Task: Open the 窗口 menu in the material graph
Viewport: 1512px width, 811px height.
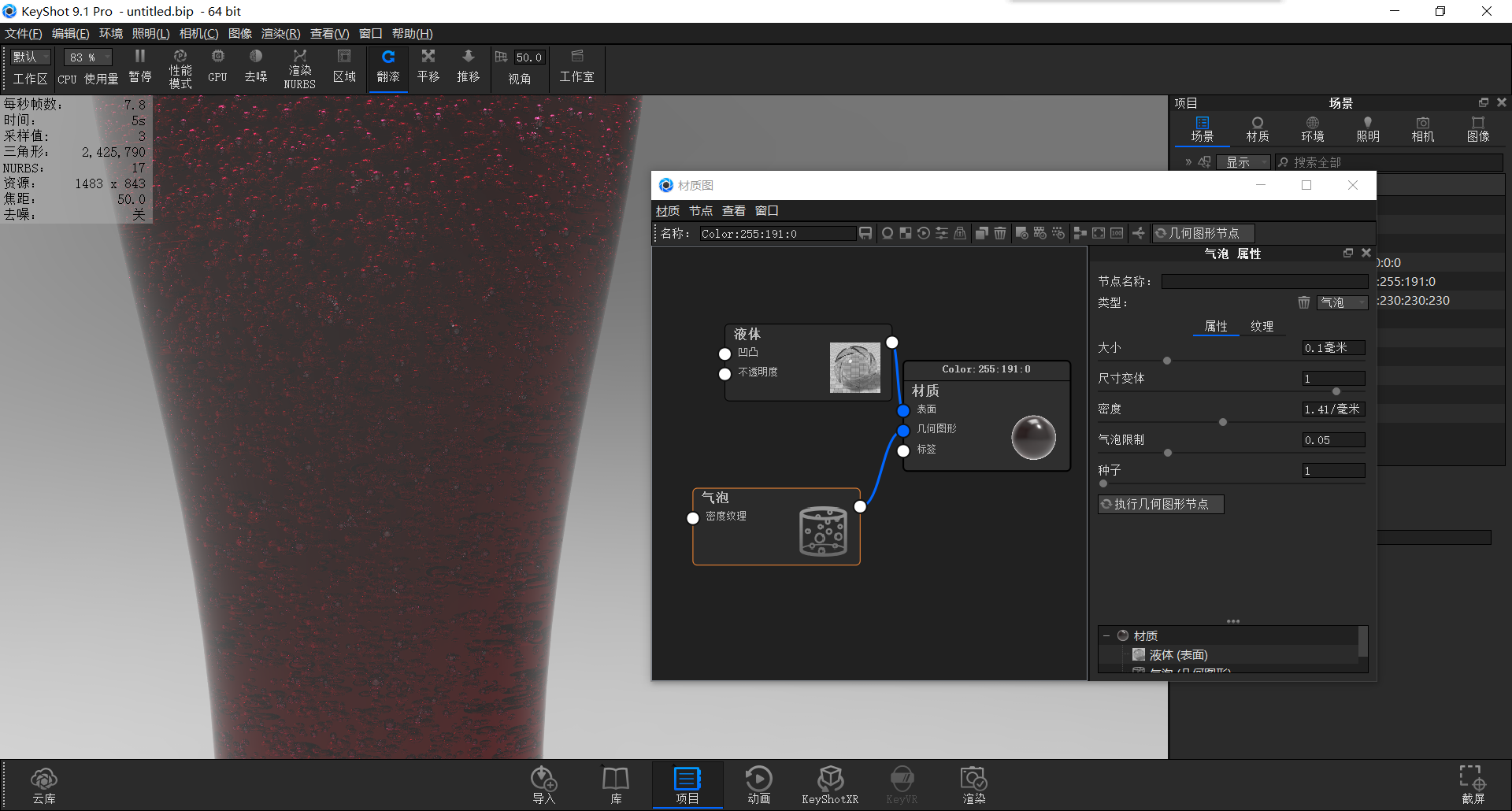Action: click(x=766, y=210)
